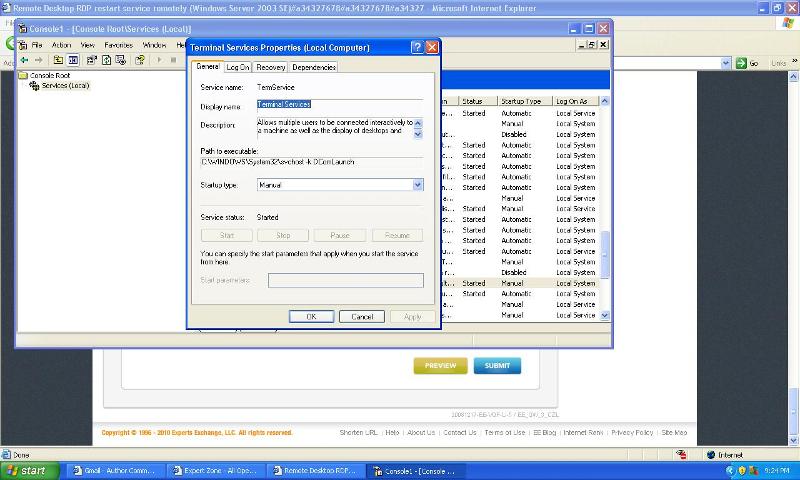Click the Export List toolbar icon
The width and height of the screenshot is (800, 480).
coord(120,60)
